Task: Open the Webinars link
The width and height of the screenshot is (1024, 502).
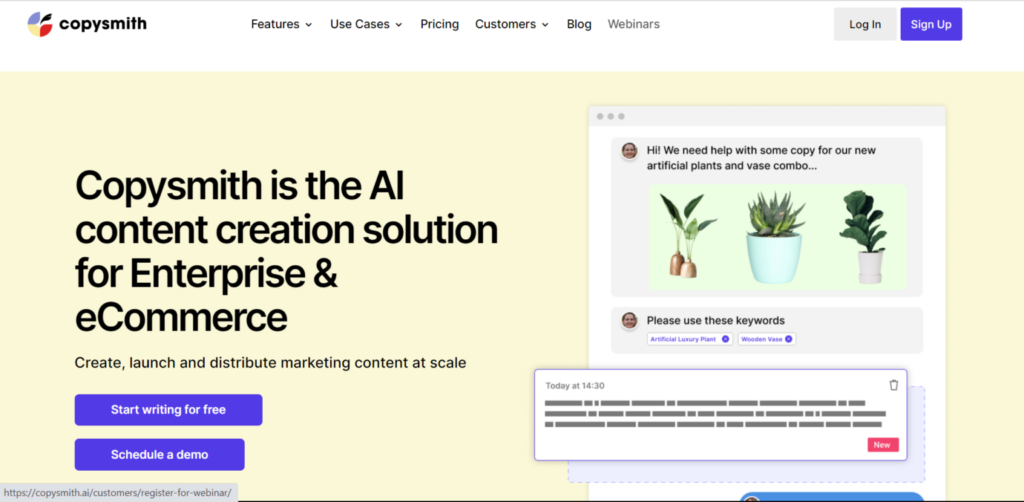Action: pyautogui.click(x=633, y=24)
